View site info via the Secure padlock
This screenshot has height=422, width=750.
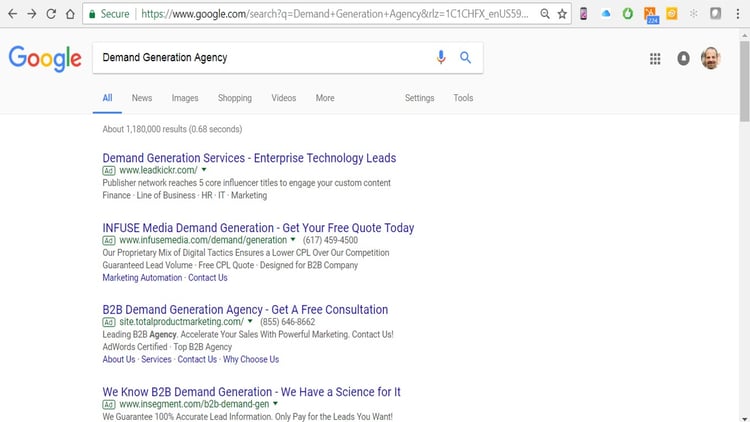tap(92, 14)
